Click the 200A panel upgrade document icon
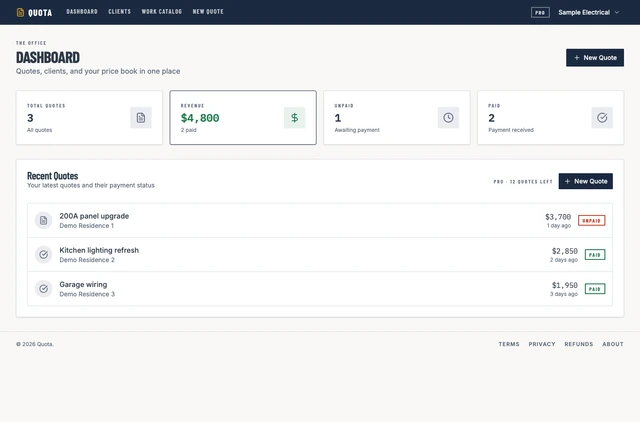 43,220
